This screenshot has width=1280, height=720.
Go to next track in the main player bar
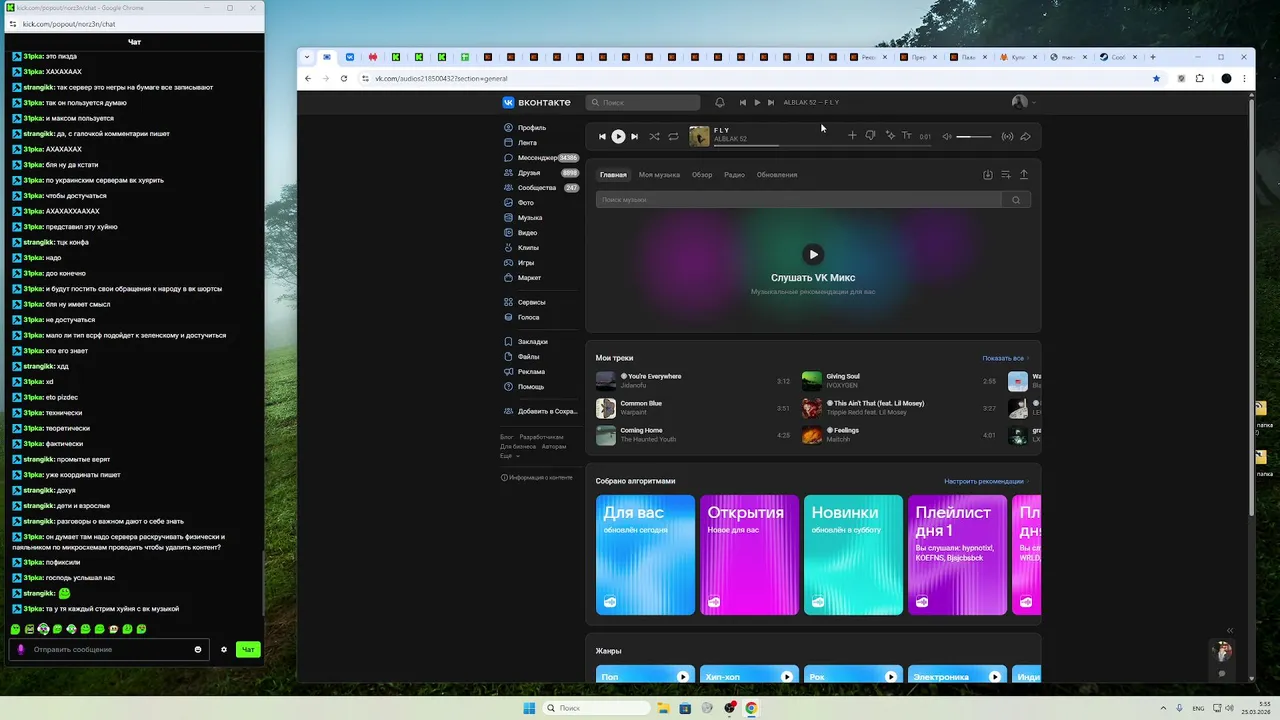(634, 136)
